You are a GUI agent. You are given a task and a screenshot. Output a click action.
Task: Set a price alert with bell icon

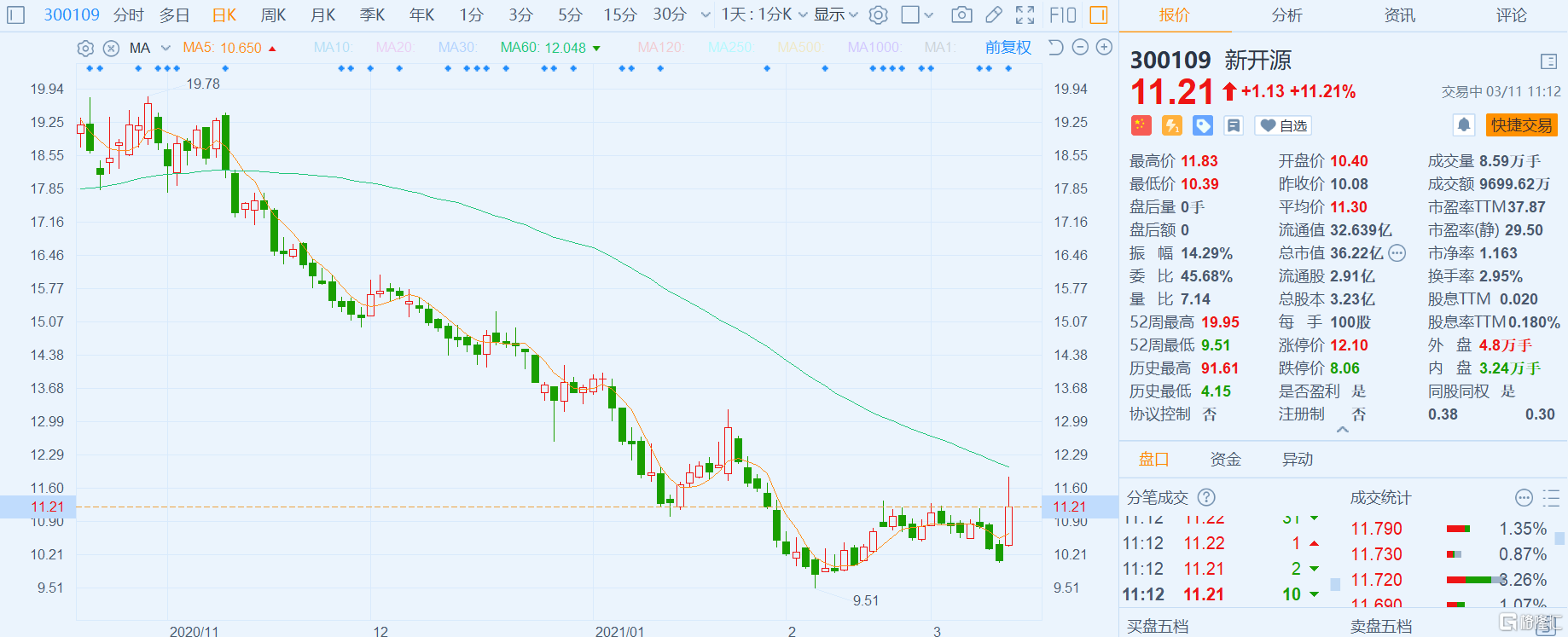pos(1464,125)
